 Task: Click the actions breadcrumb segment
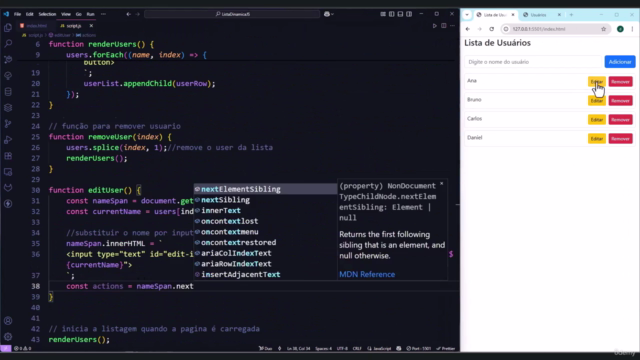[86, 35]
